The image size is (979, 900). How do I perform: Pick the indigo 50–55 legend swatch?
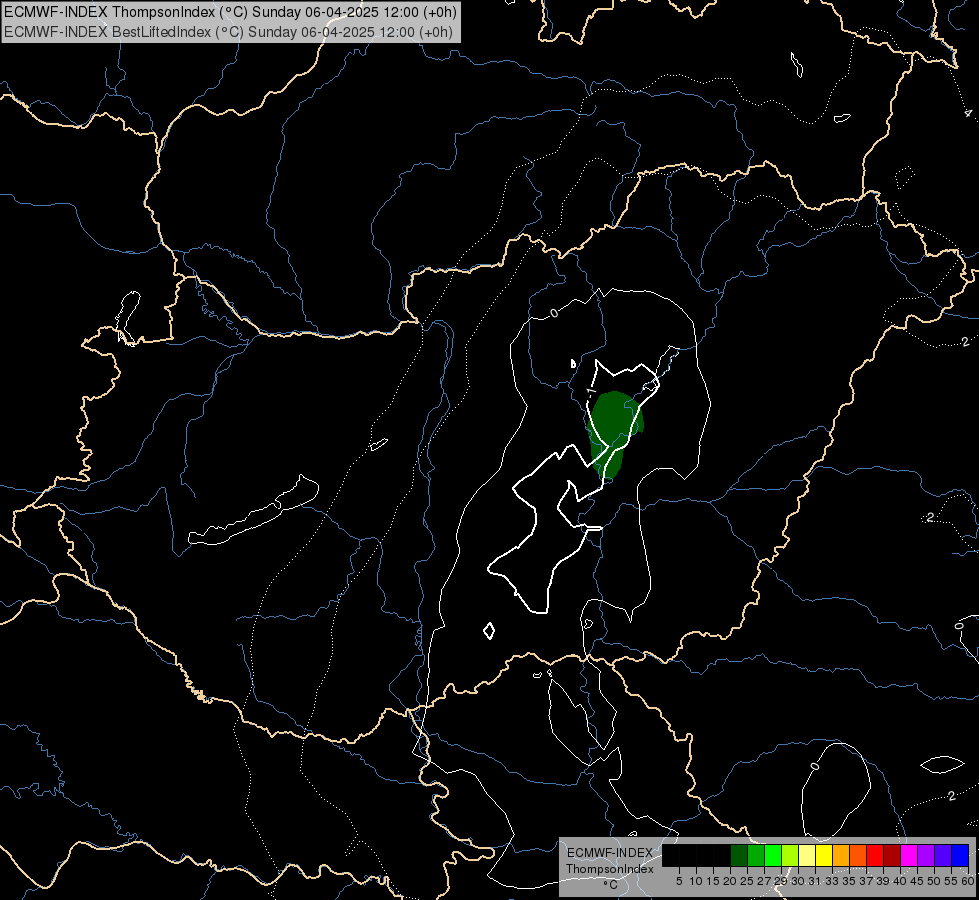click(x=943, y=855)
